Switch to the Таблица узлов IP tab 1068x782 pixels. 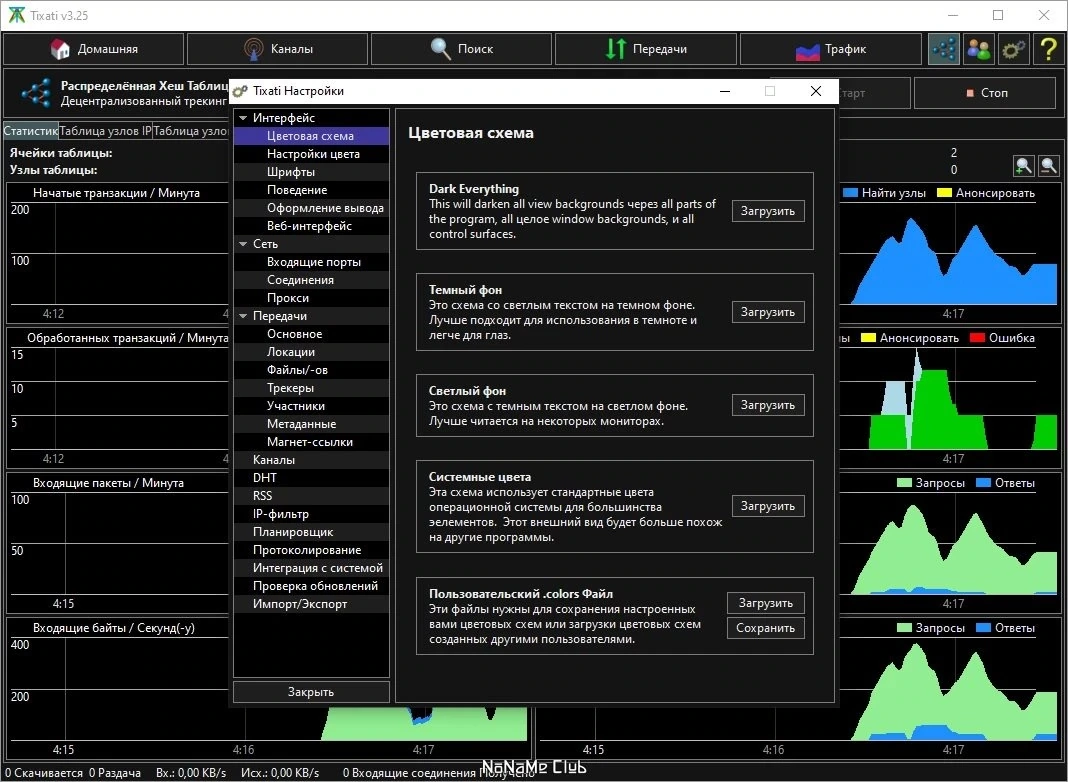click(x=105, y=131)
